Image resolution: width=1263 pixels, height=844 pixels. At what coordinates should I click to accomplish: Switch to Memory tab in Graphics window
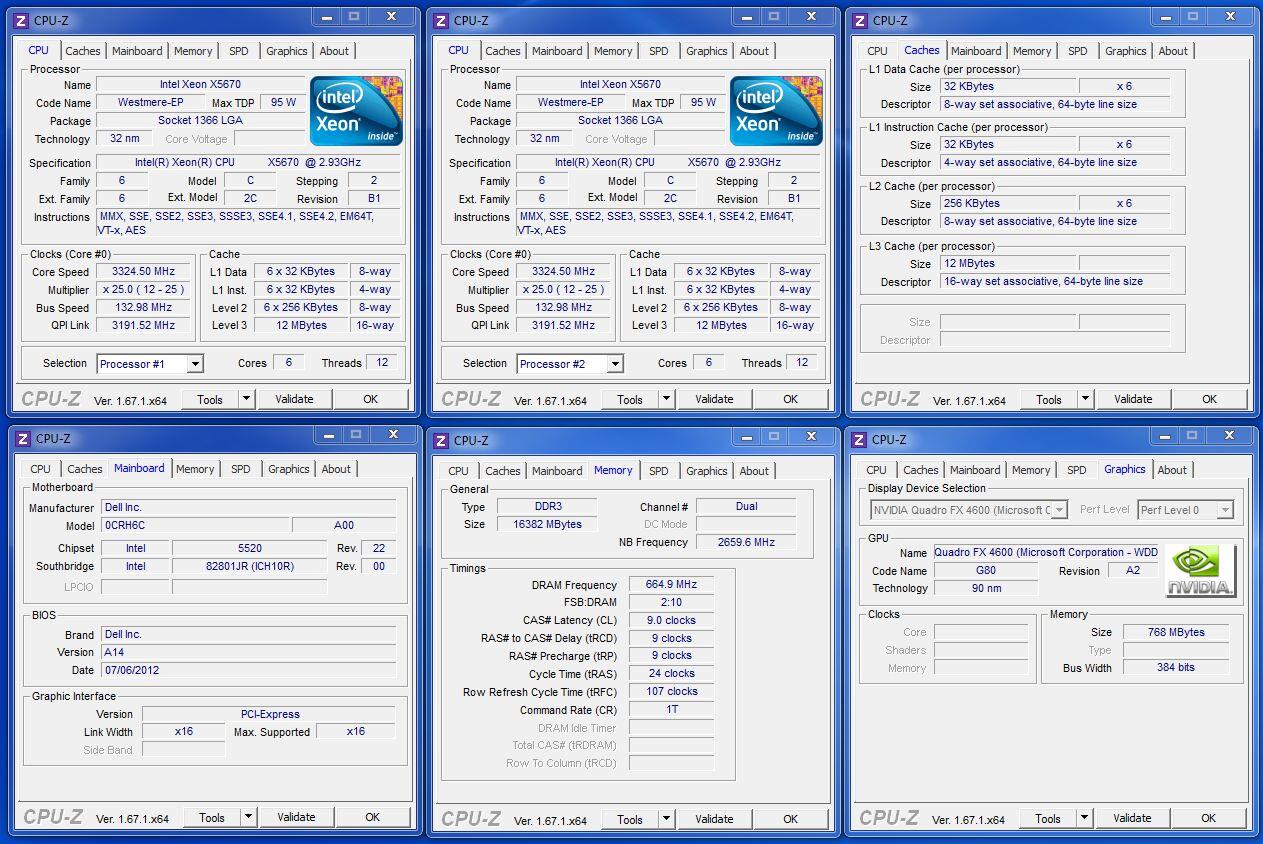(x=1031, y=470)
